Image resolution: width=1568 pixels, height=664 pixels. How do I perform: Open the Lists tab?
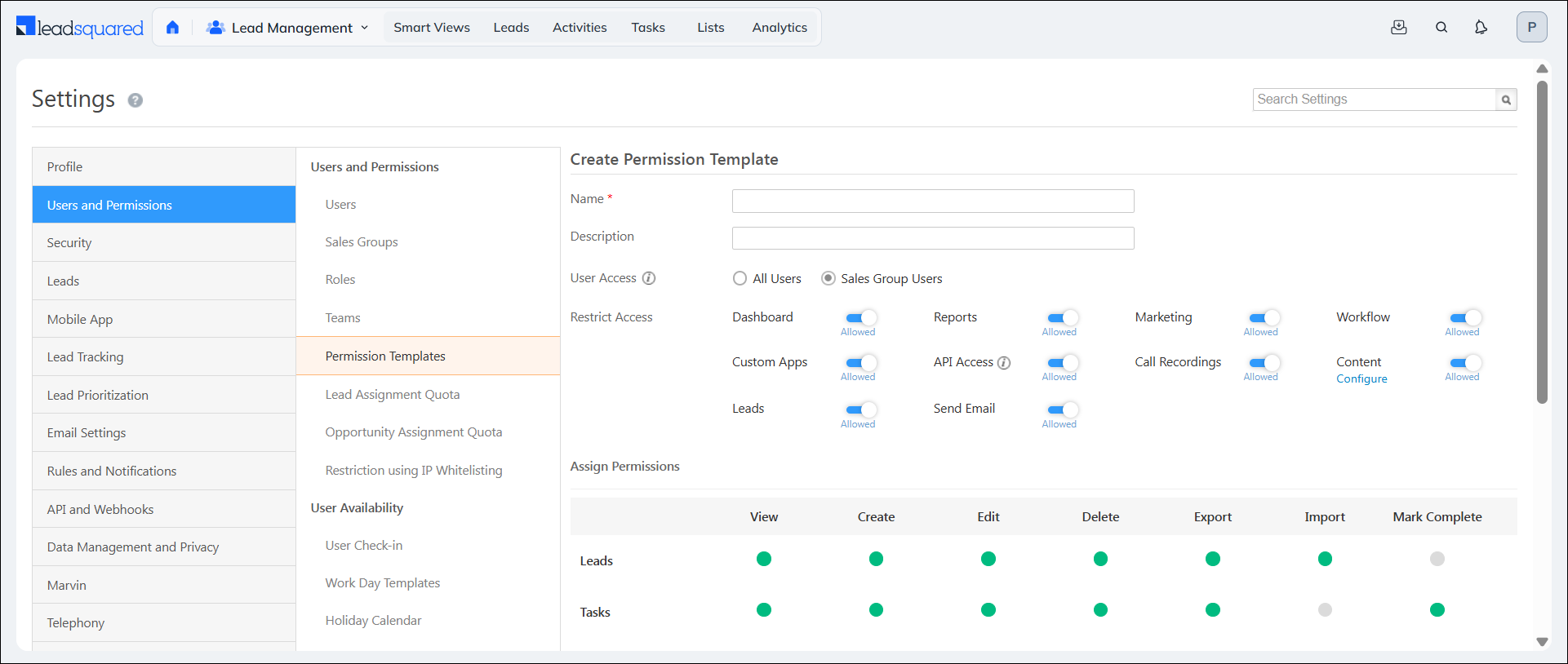(x=711, y=28)
